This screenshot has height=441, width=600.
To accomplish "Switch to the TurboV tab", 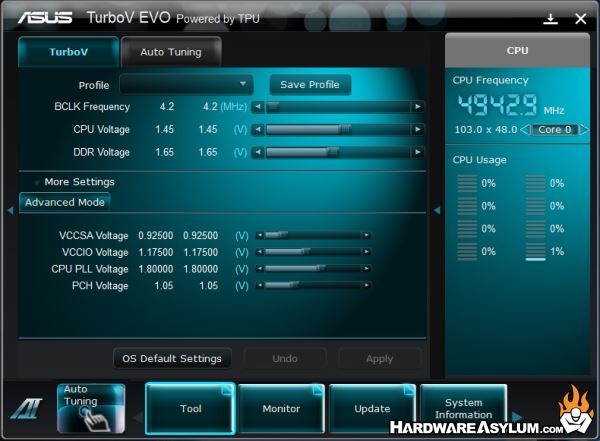I will click(x=68, y=52).
